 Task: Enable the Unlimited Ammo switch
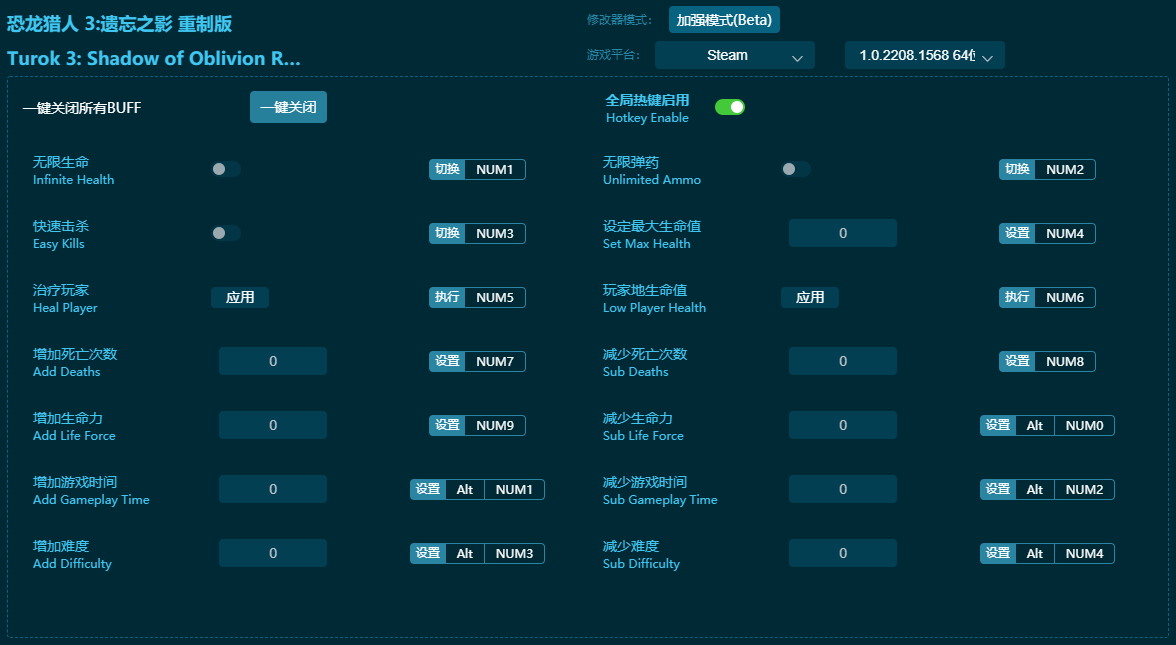[795, 168]
